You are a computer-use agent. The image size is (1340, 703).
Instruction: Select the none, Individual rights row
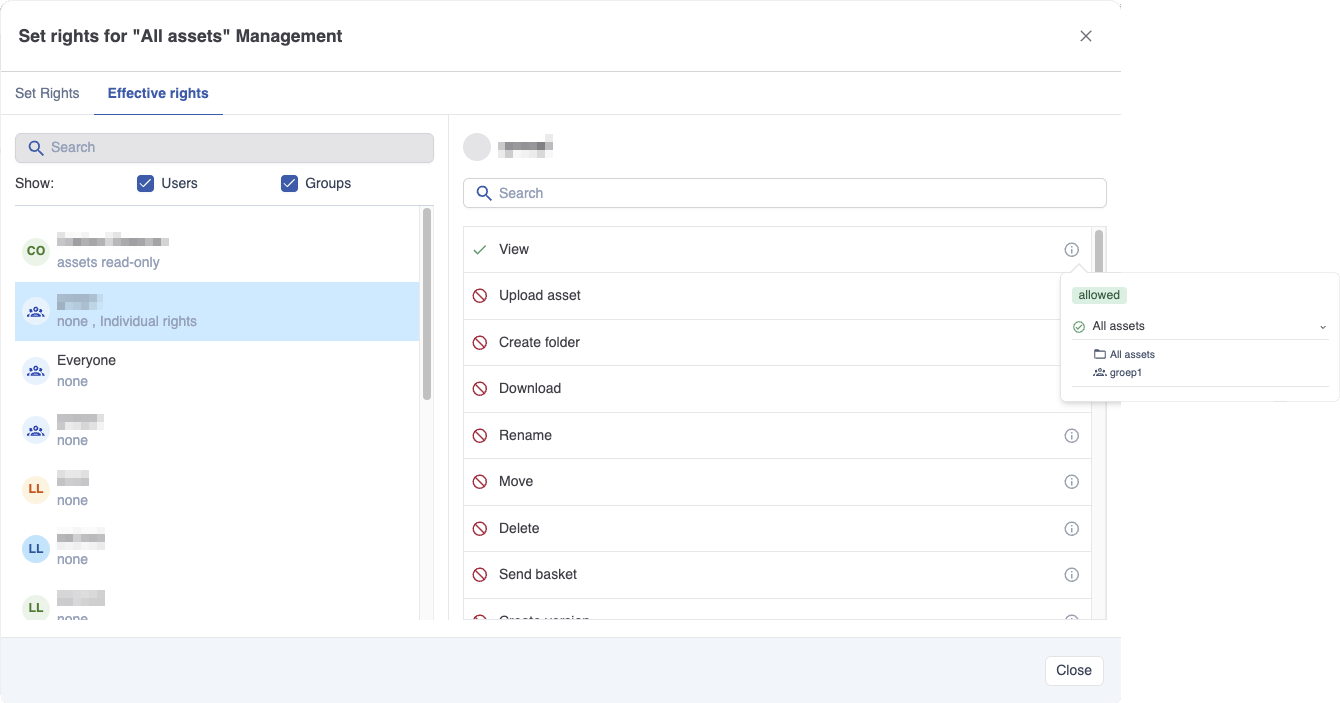coord(217,312)
